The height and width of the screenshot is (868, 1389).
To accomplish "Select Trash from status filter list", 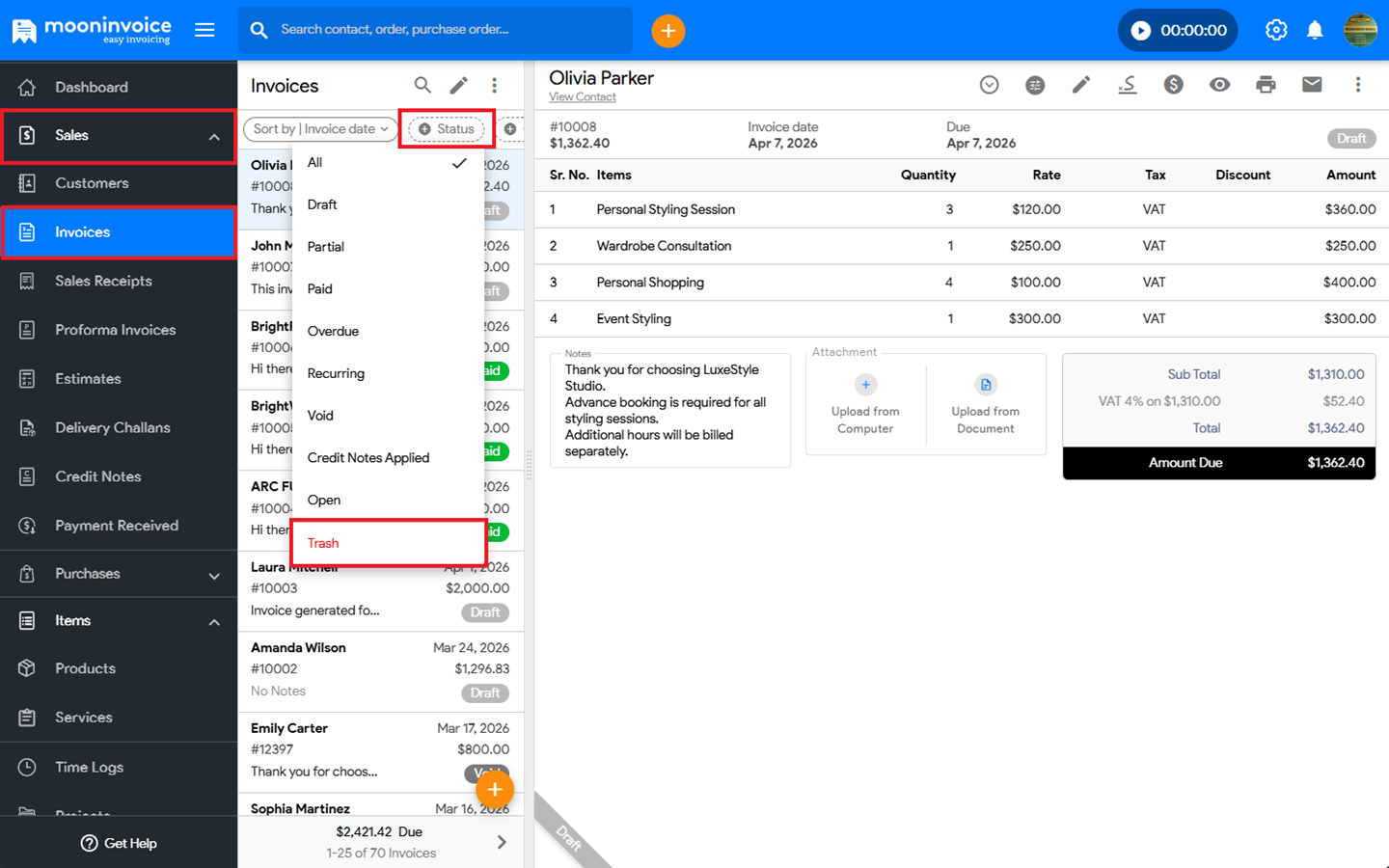I will coord(323,543).
